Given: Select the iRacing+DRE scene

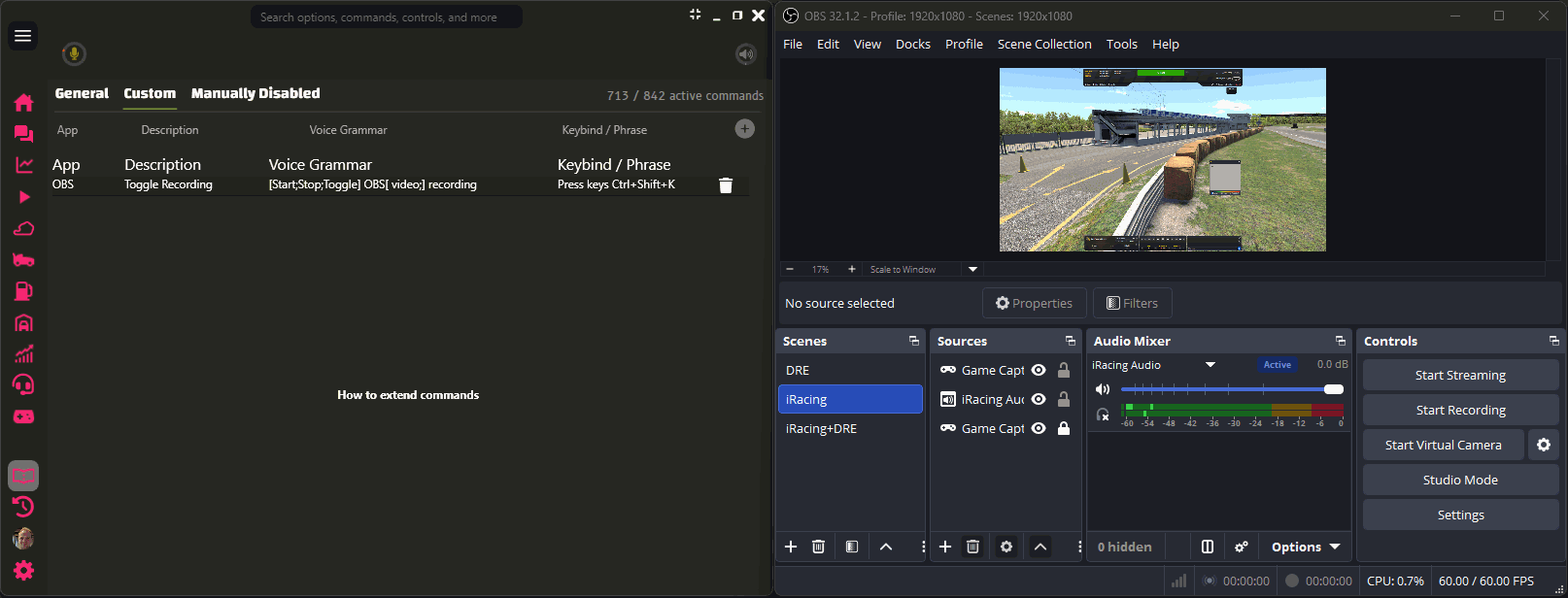Looking at the screenshot, I should (x=850, y=428).
